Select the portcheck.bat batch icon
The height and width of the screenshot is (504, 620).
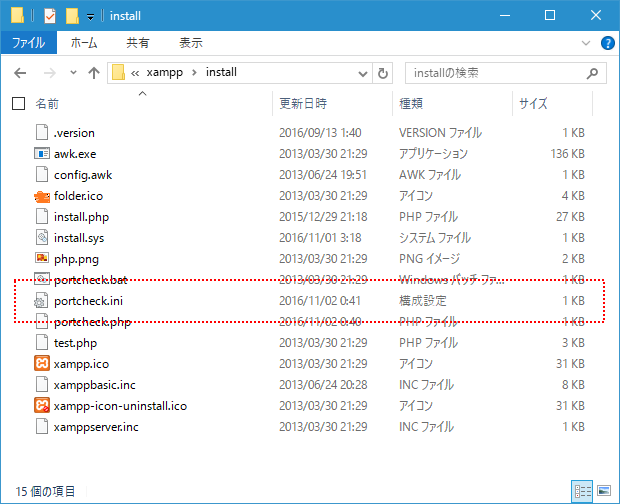coord(42,279)
